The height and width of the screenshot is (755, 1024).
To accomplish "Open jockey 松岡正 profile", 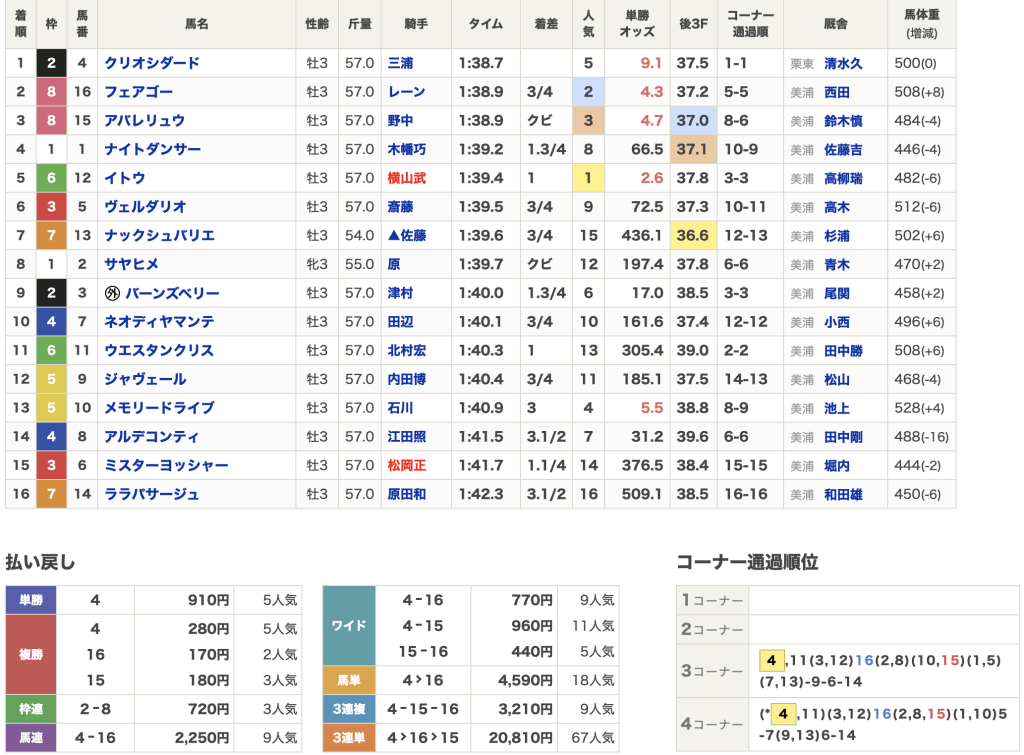I will tap(407, 466).
